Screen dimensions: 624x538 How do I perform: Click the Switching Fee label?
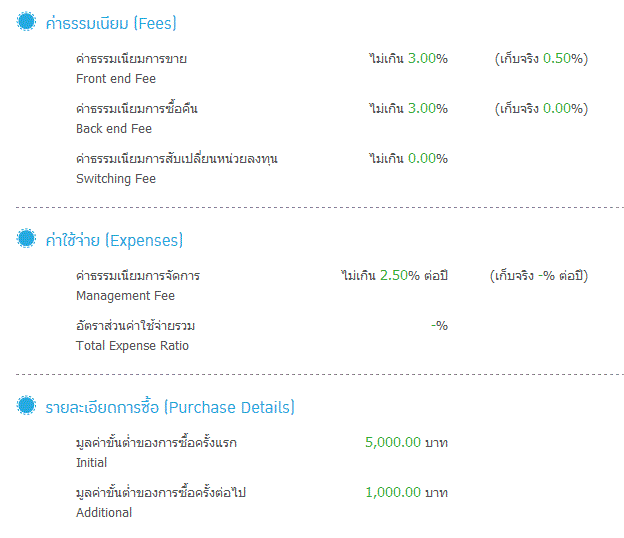click(x=116, y=179)
